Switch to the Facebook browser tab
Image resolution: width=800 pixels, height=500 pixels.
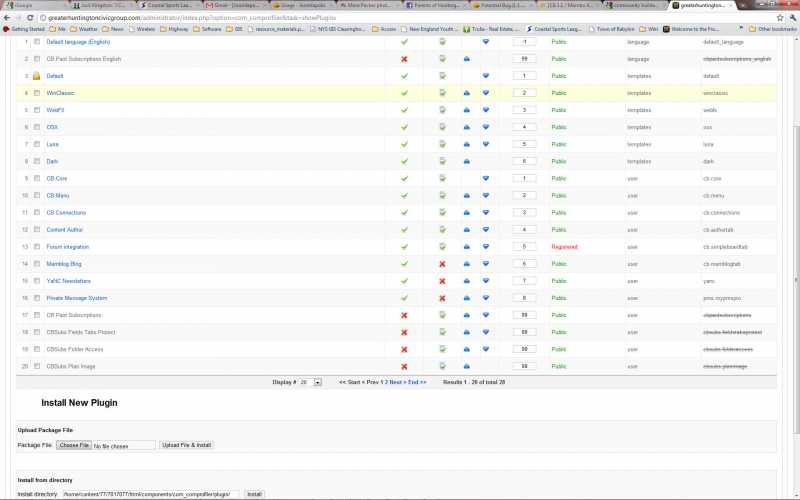click(x=434, y=5)
